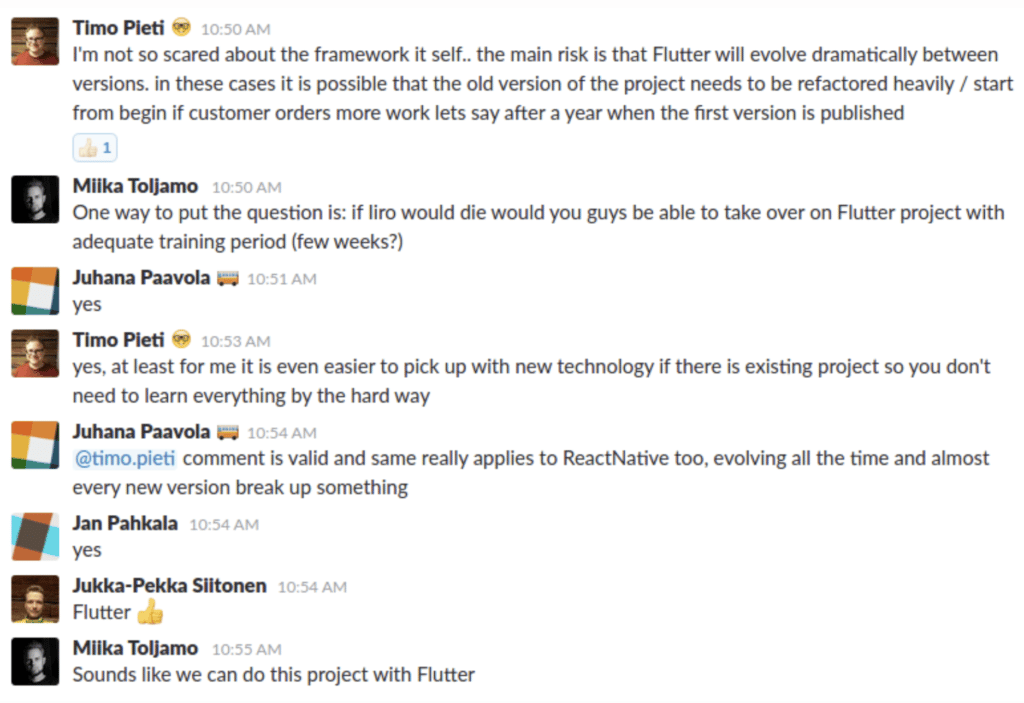Screen dimensions: 1024x703
Task: Open Timo Pieti's avatar at the 10:53 AM message
Action: [x=35, y=353]
